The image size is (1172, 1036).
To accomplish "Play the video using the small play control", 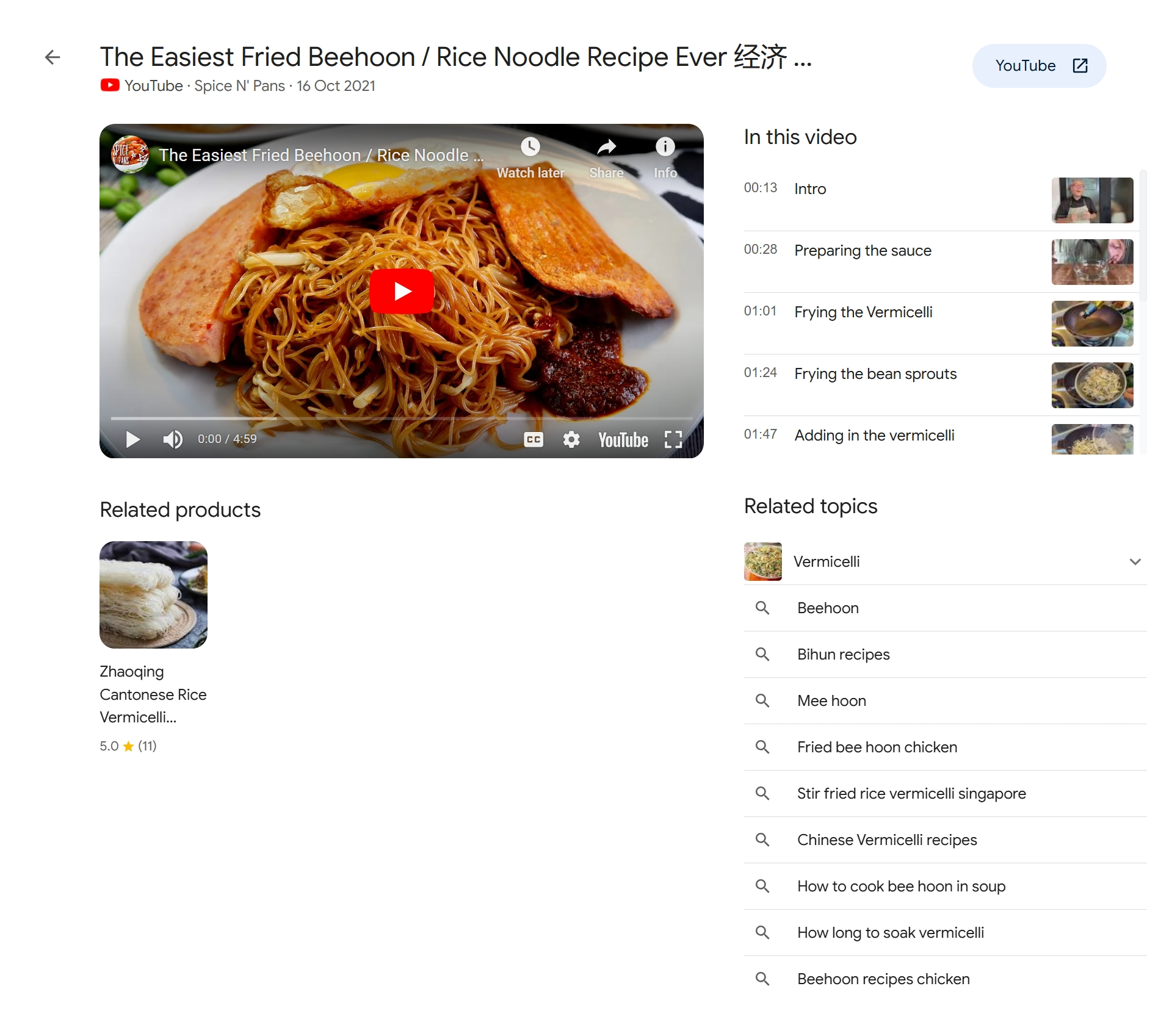I will (132, 439).
